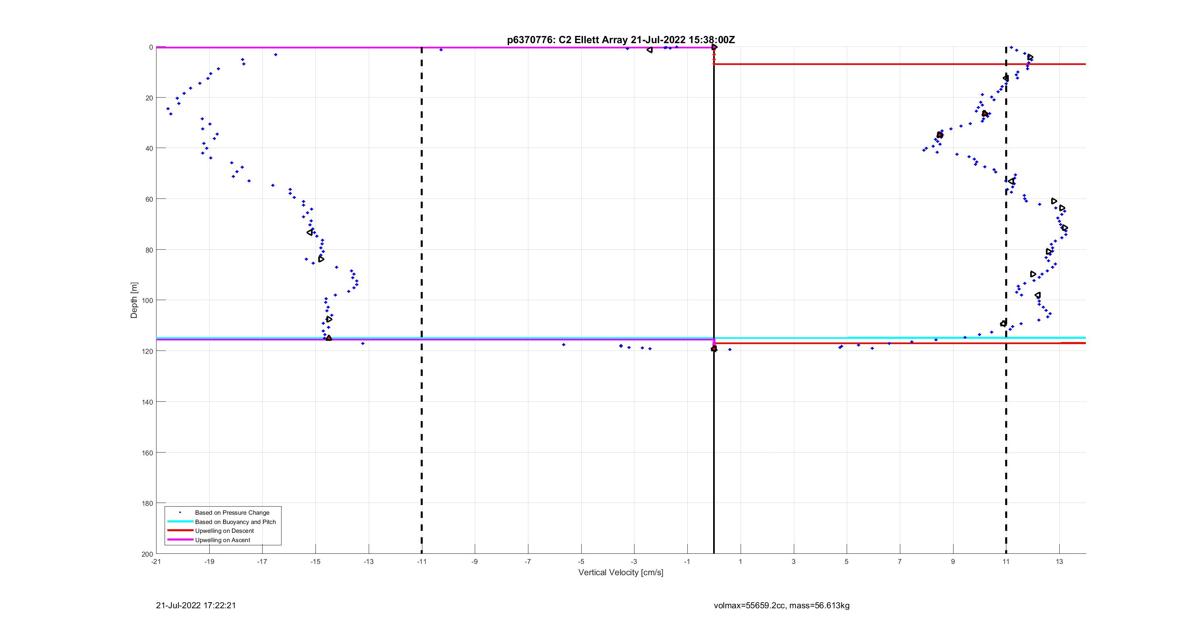Pick the magenta line sample in legend
Viewport: 1200px width, 622px height.
click(180, 540)
